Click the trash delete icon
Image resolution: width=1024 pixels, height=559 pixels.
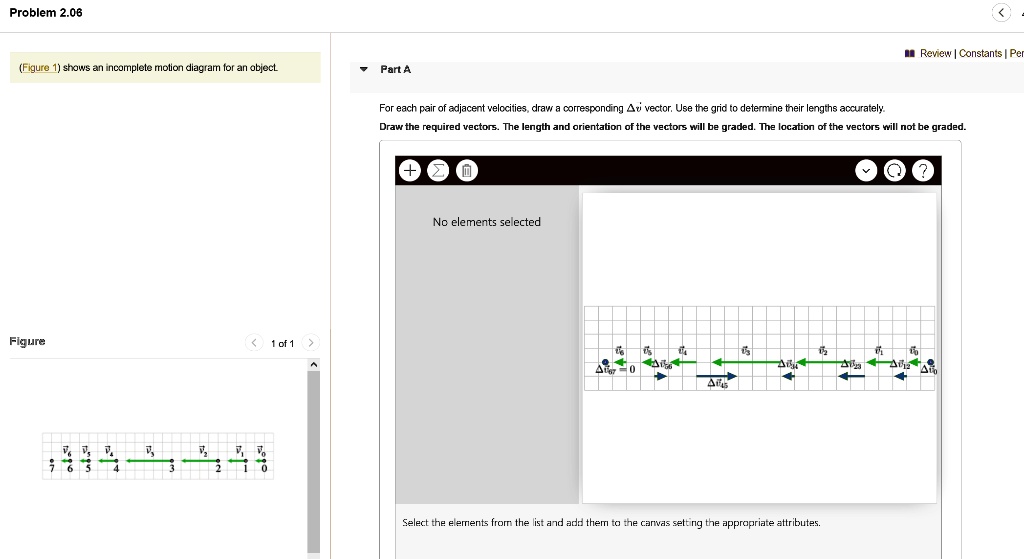(x=466, y=170)
